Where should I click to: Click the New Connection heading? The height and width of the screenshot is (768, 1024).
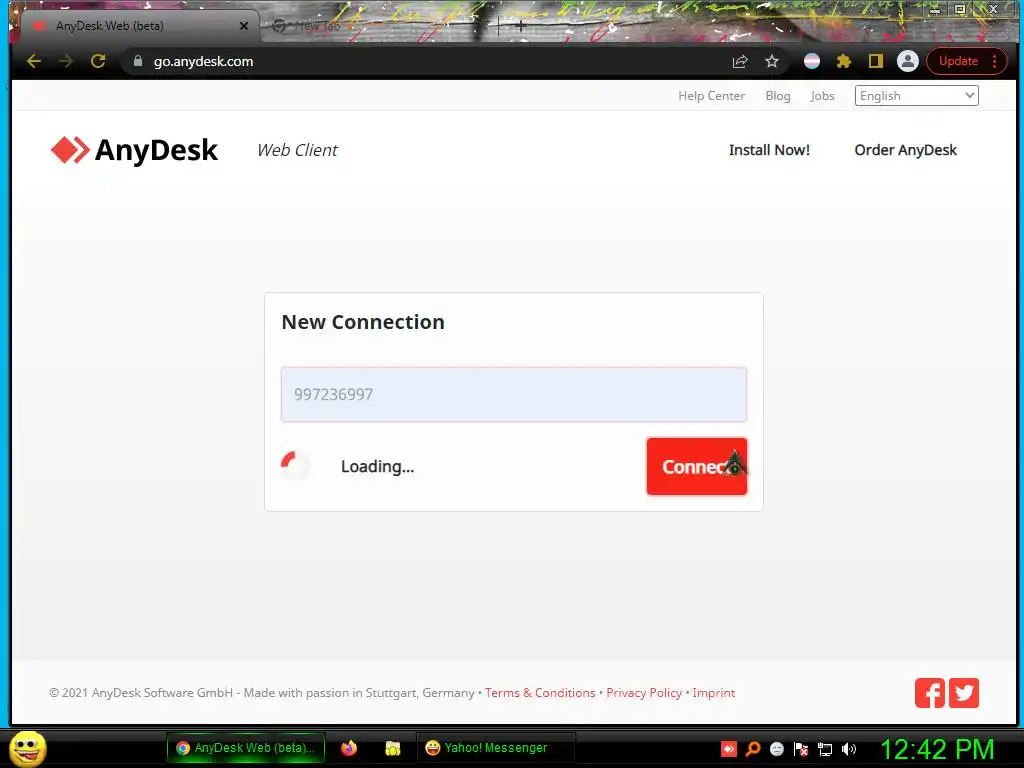tap(363, 322)
